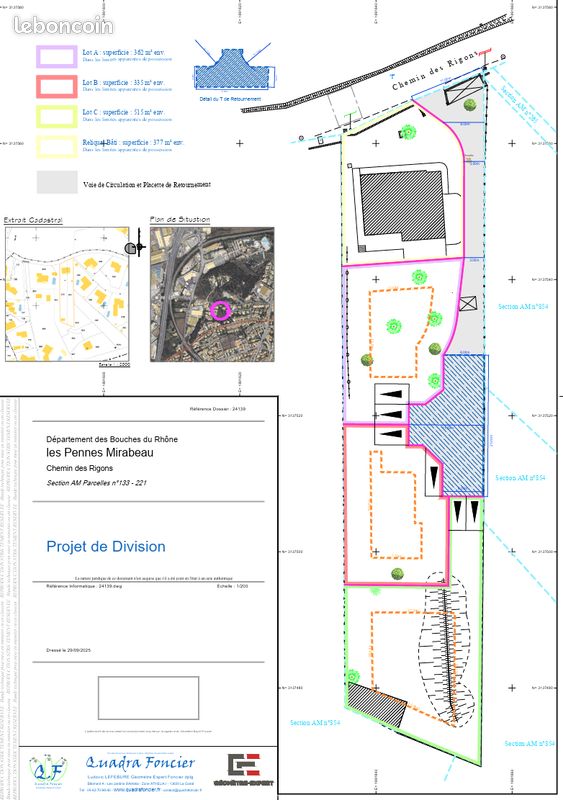This screenshot has height=800, width=563.
Task: Click the tree beside the road entrance box
Action: pyautogui.click(x=470, y=105)
